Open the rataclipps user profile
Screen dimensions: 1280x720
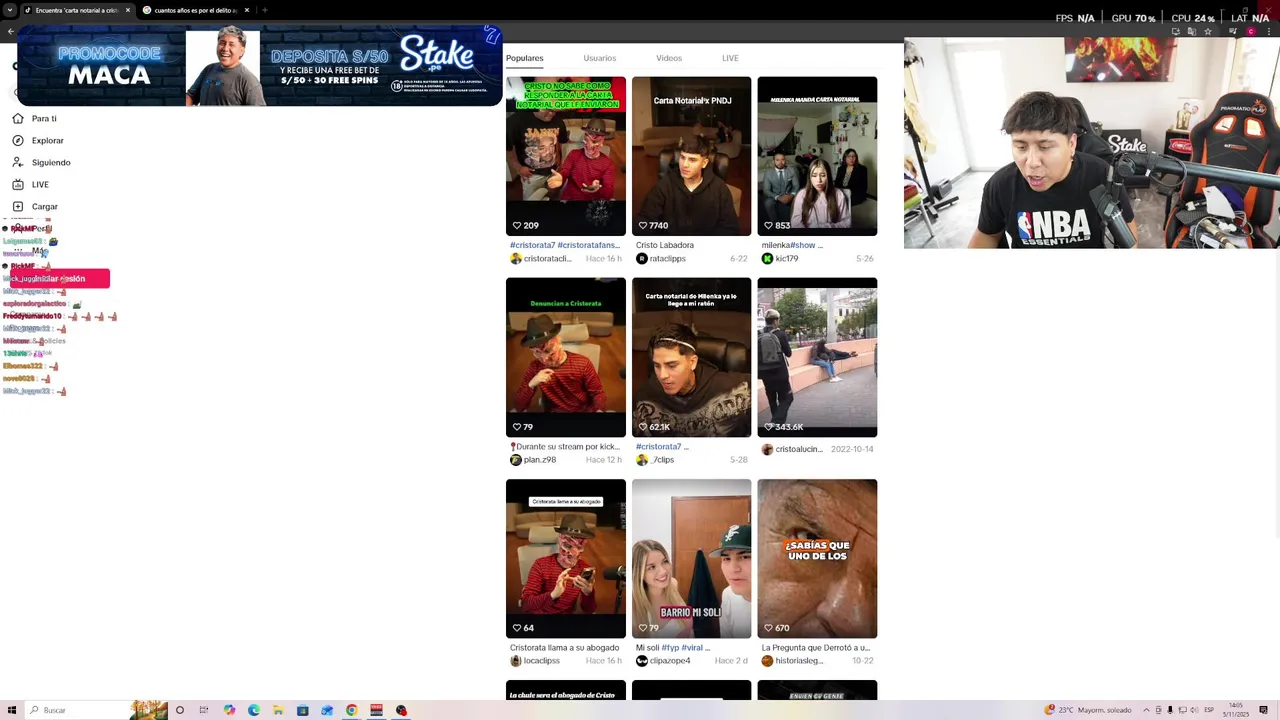click(x=661, y=259)
